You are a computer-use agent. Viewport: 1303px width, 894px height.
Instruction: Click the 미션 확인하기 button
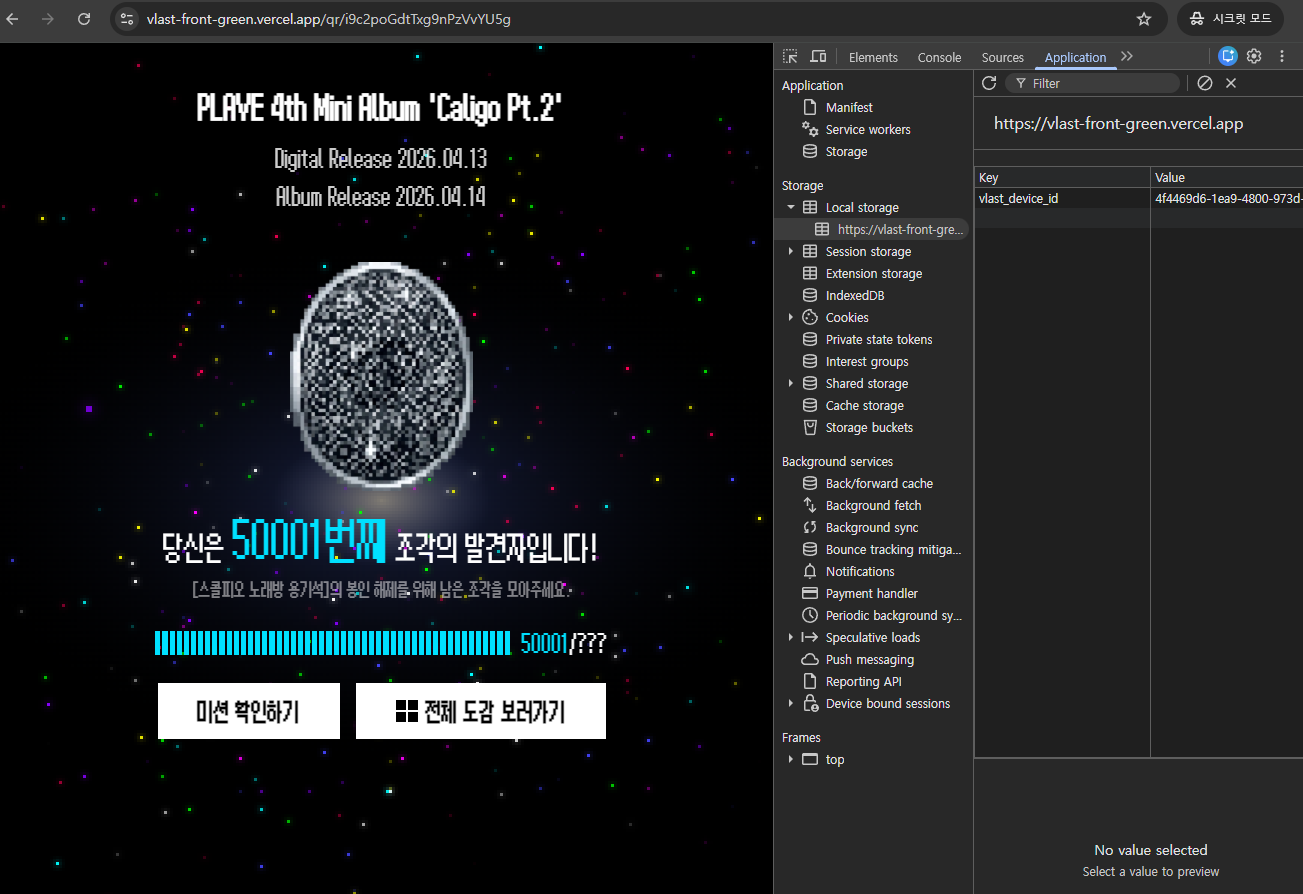248,711
